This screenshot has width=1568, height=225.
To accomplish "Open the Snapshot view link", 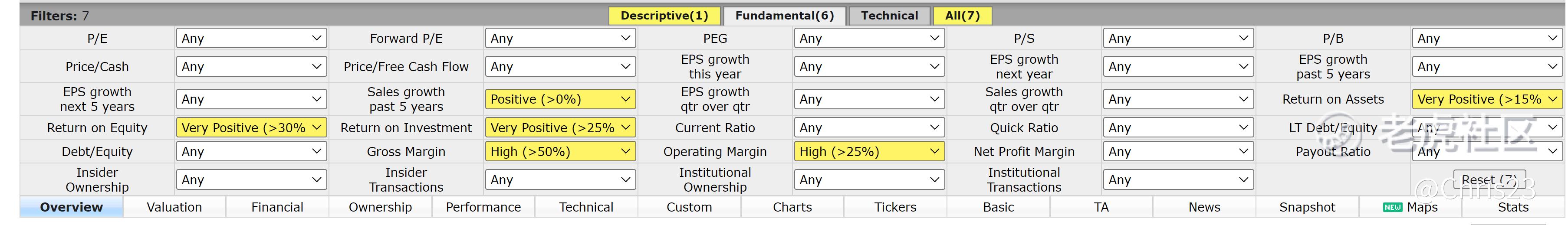I will (x=1307, y=207).
